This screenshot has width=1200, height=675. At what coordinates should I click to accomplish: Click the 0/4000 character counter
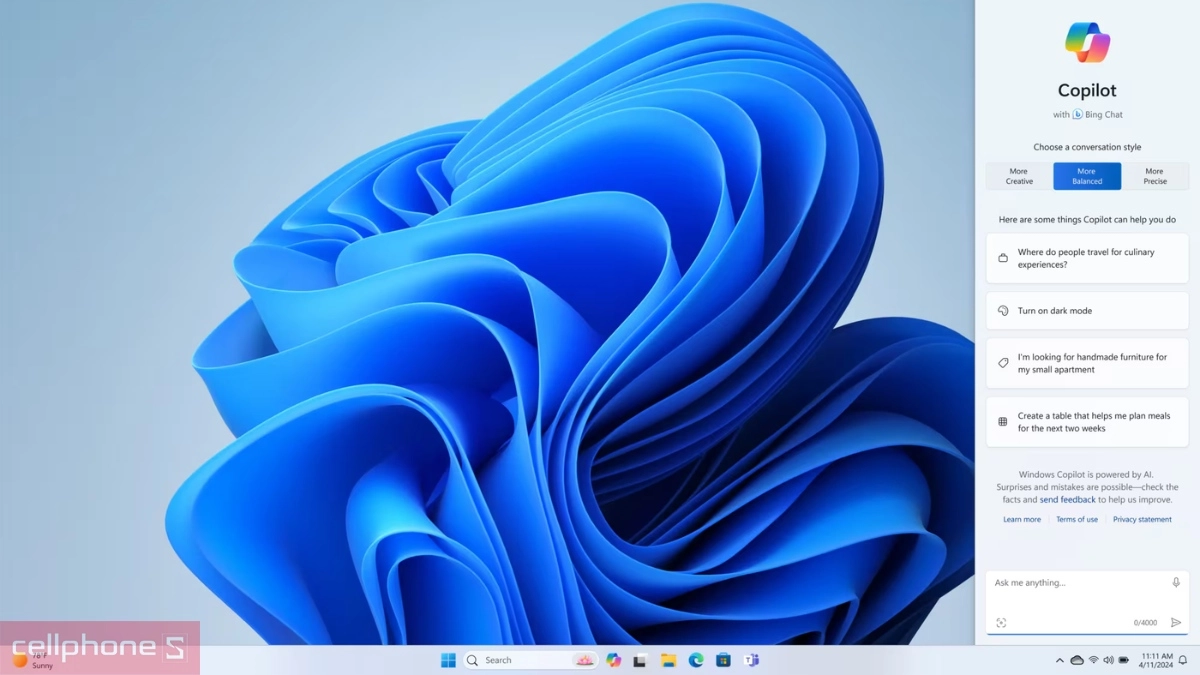coord(1145,622)
